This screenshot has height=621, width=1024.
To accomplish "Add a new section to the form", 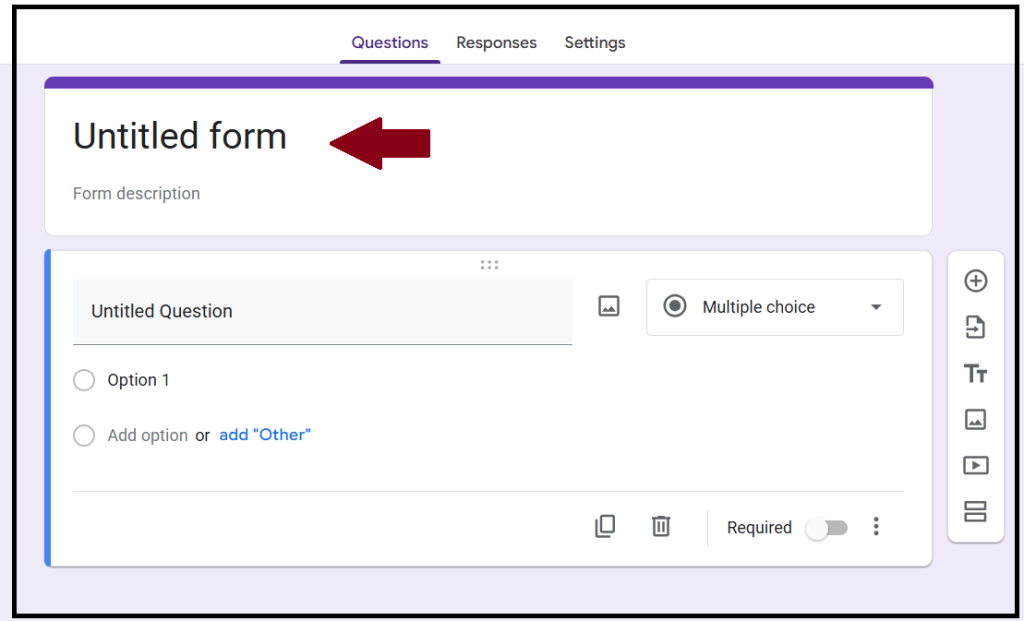I will [x=975, y=512].
